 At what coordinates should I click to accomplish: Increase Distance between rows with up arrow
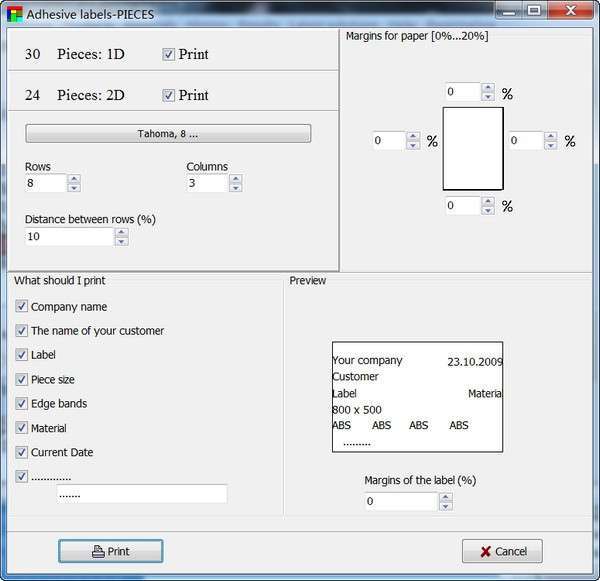point(121,232)
